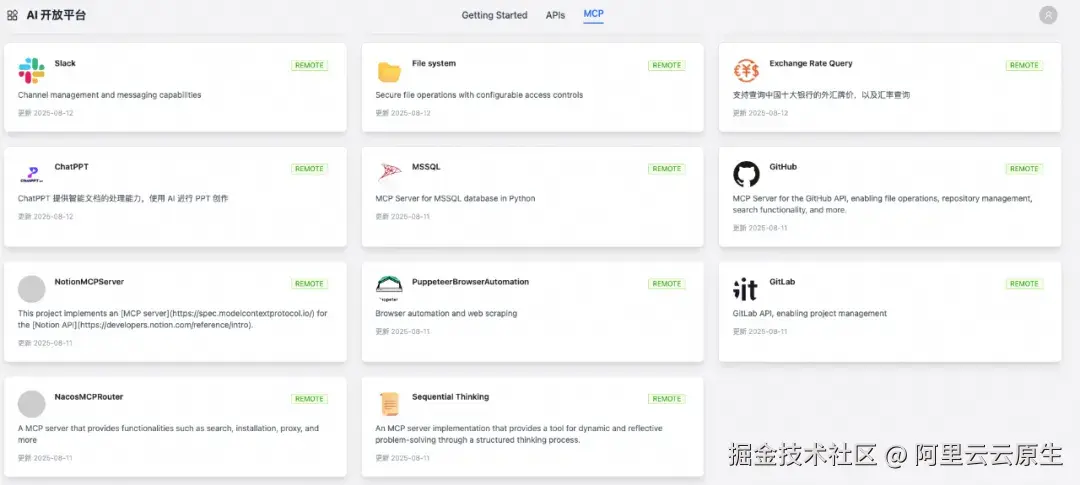The image size is (1080, 485).
Task: Click the NacosMCPRouter placeholder avatar icon
Action: coord(32,404)
